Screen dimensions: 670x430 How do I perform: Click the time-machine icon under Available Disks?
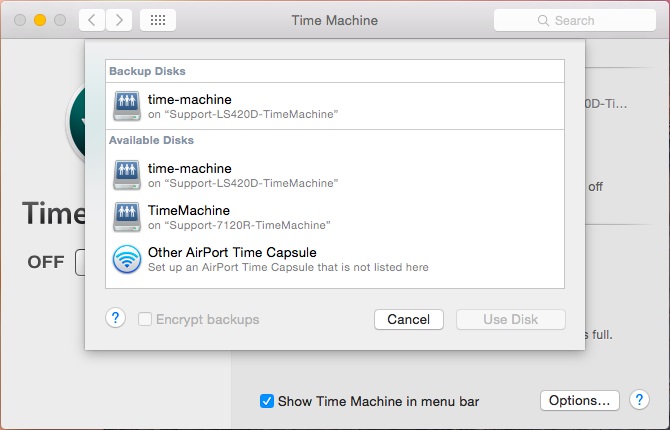[127, 175]
